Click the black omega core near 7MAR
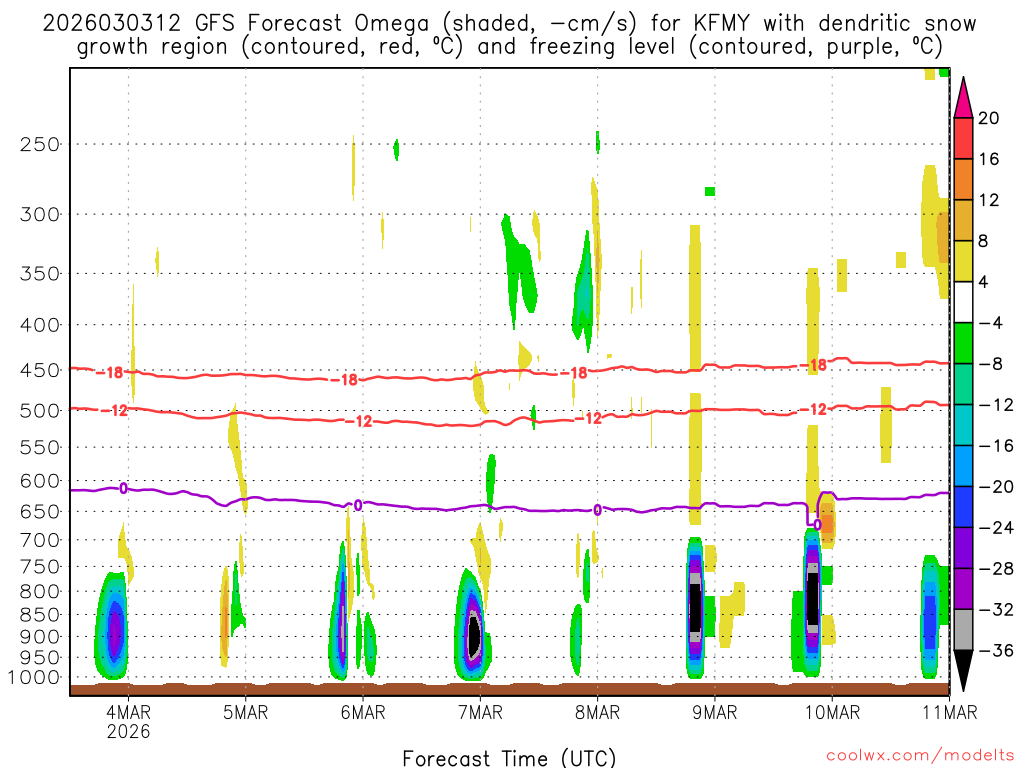The height and width of the screenshot is (768, 1024). [x=474, y=635]
